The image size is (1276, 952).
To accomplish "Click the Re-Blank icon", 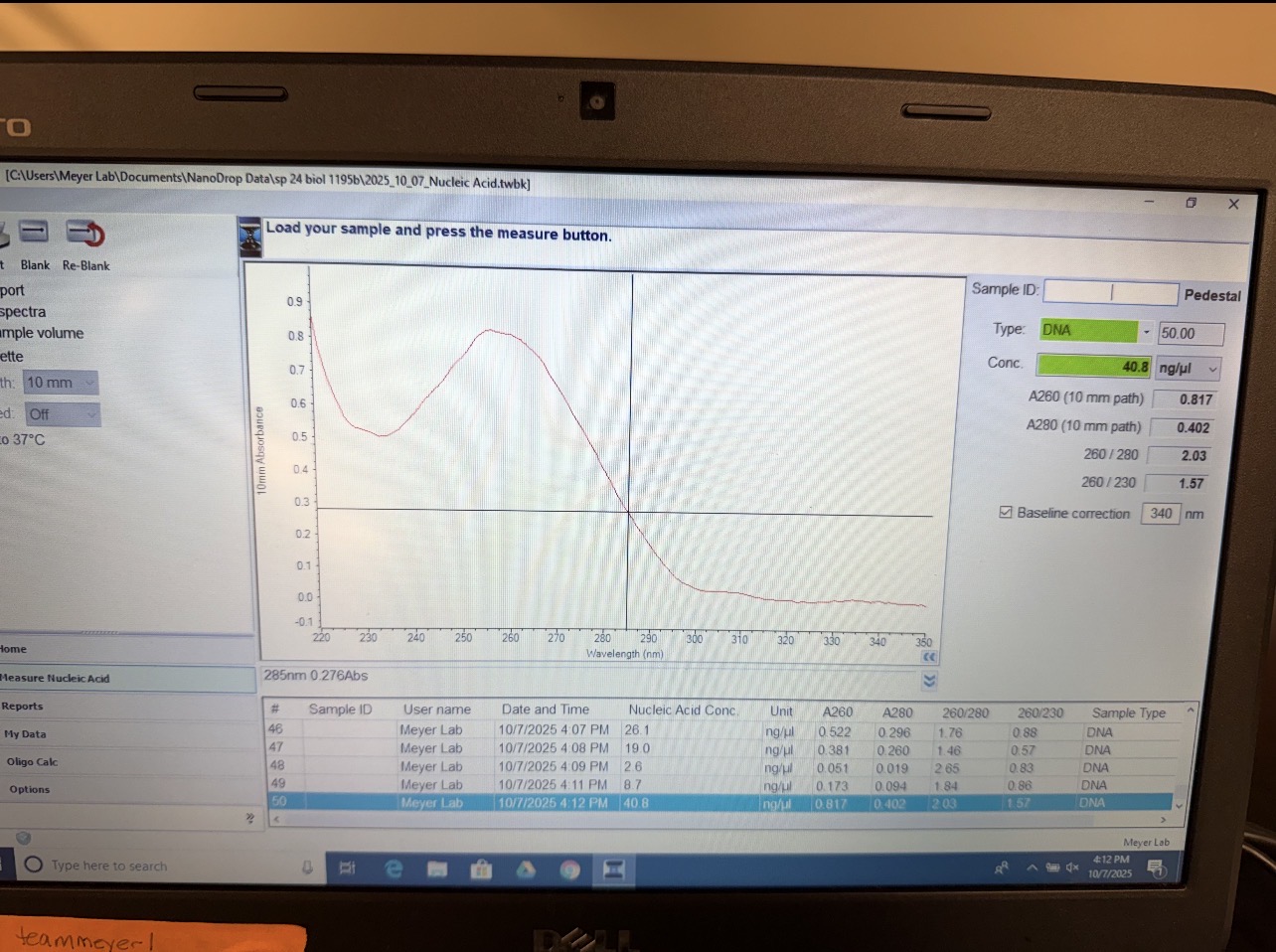I will tap(85, 234).
